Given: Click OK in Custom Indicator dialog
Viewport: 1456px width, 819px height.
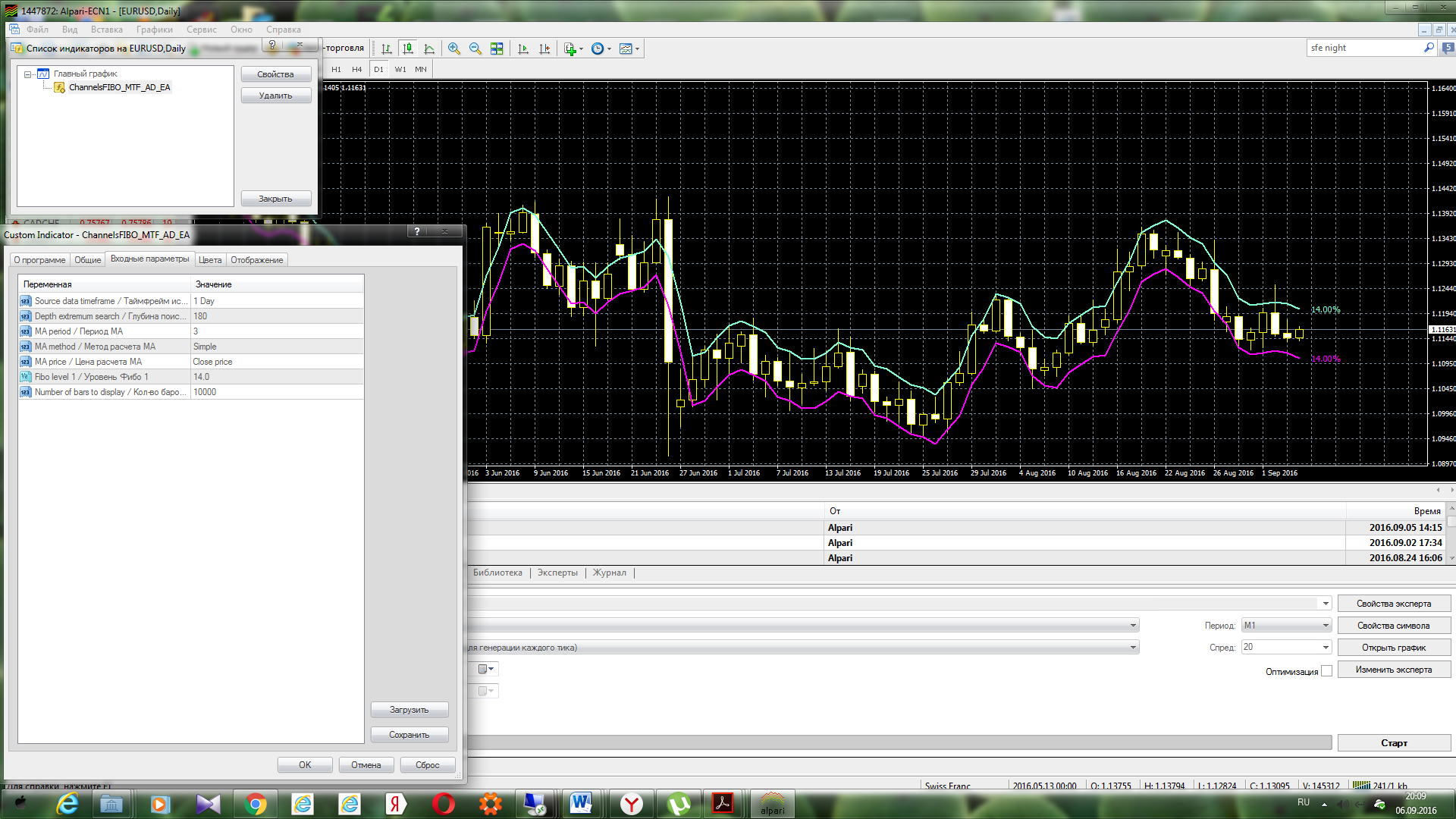Looking at the screenshot, I should click(x=305, y=764).
